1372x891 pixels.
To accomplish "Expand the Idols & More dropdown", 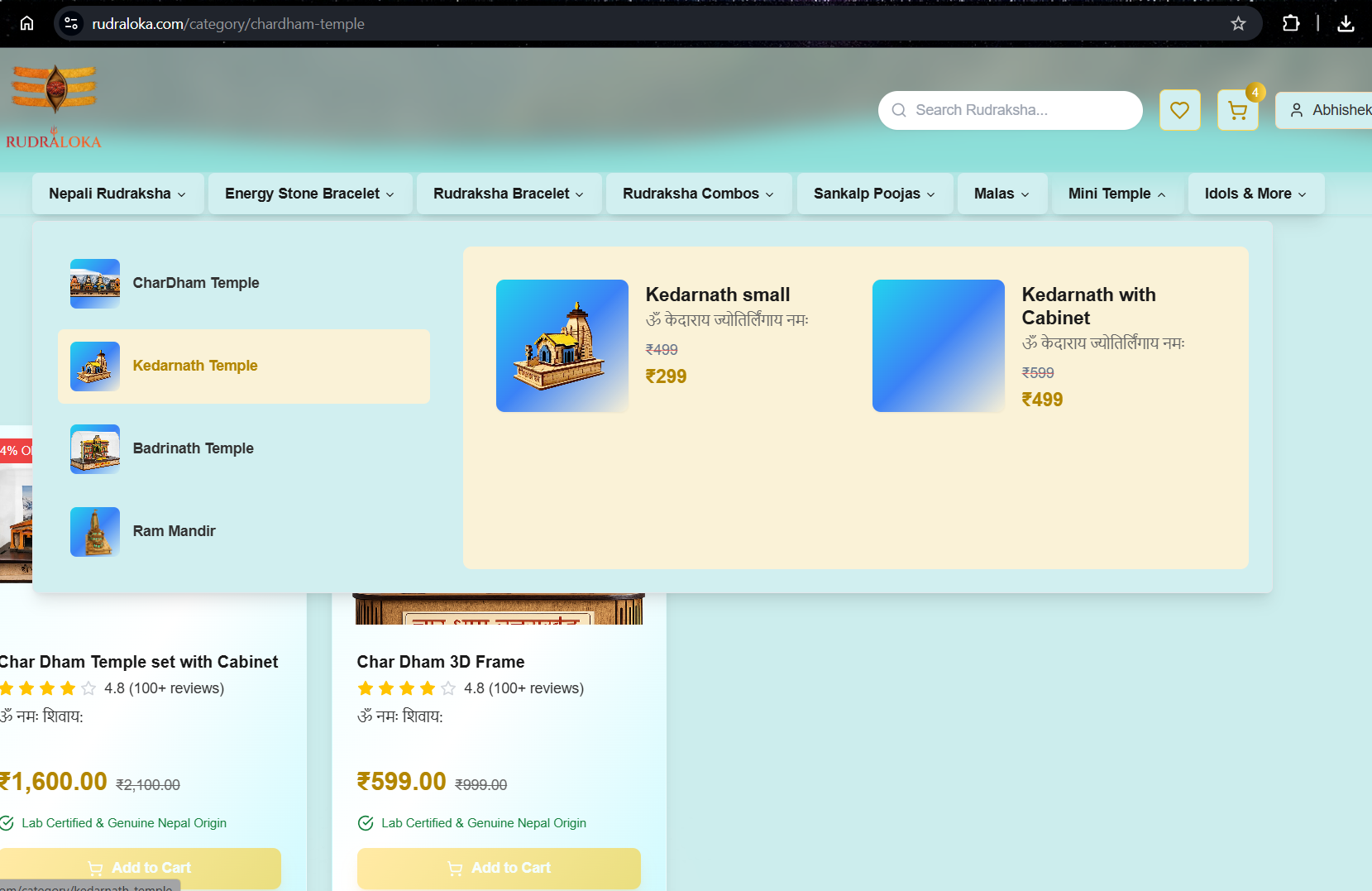I will (x=1256, y=194).
